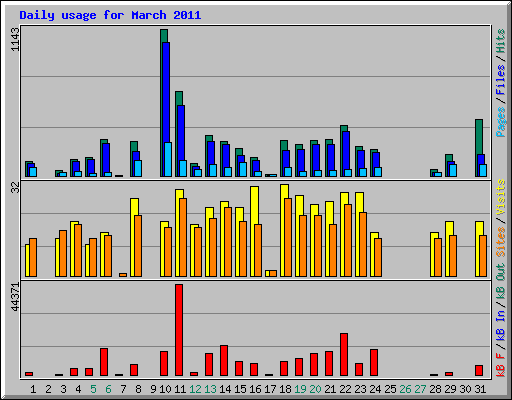Click the tall red kB bar for day 11
Viewport: 512px width, 400px height.
click(179, 330)
